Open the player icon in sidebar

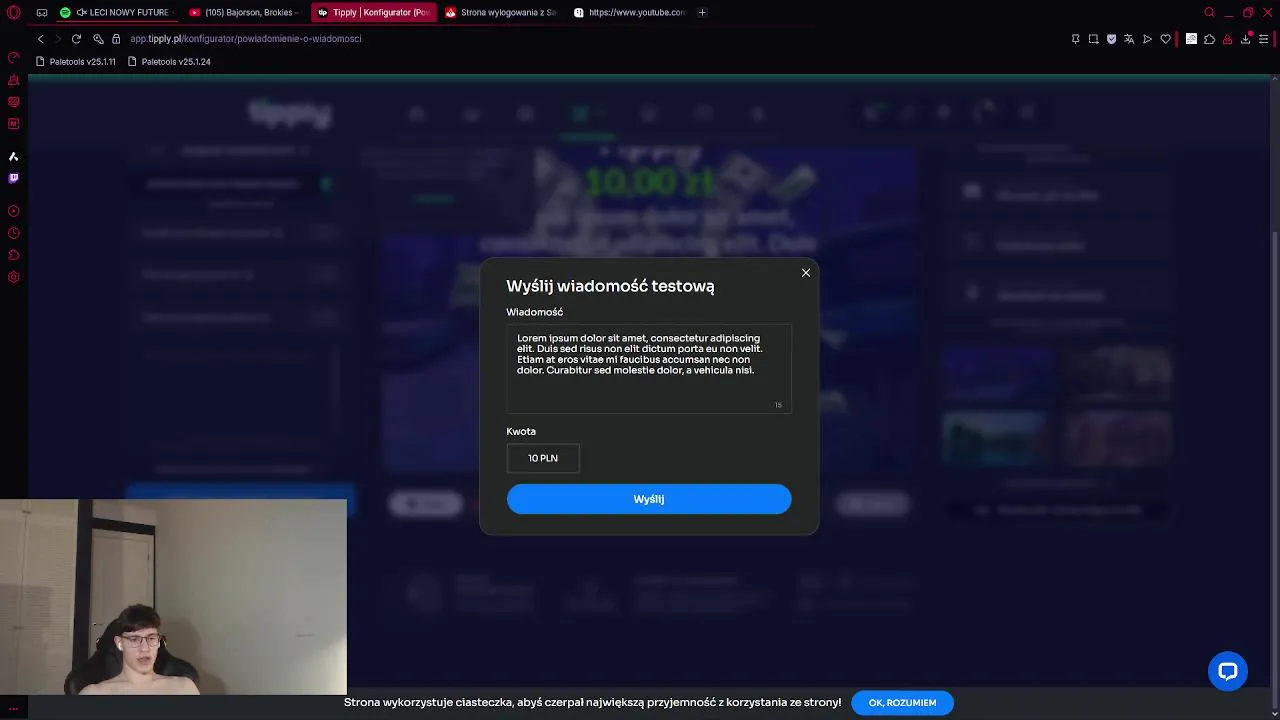pos(14,211)
